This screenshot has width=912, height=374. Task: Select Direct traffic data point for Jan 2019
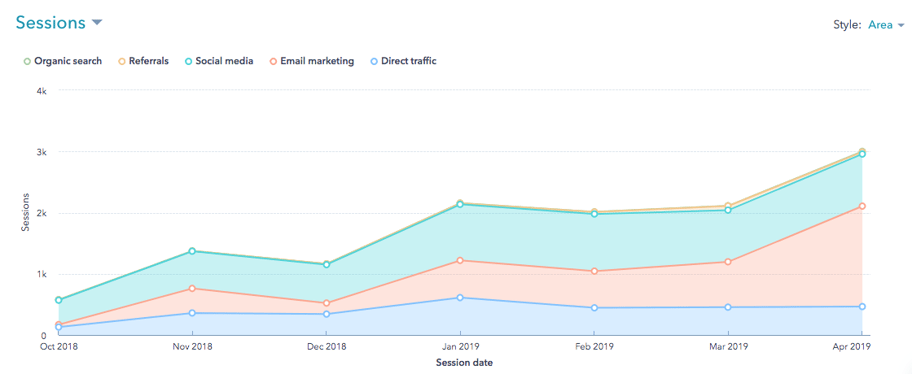point(460,298)
